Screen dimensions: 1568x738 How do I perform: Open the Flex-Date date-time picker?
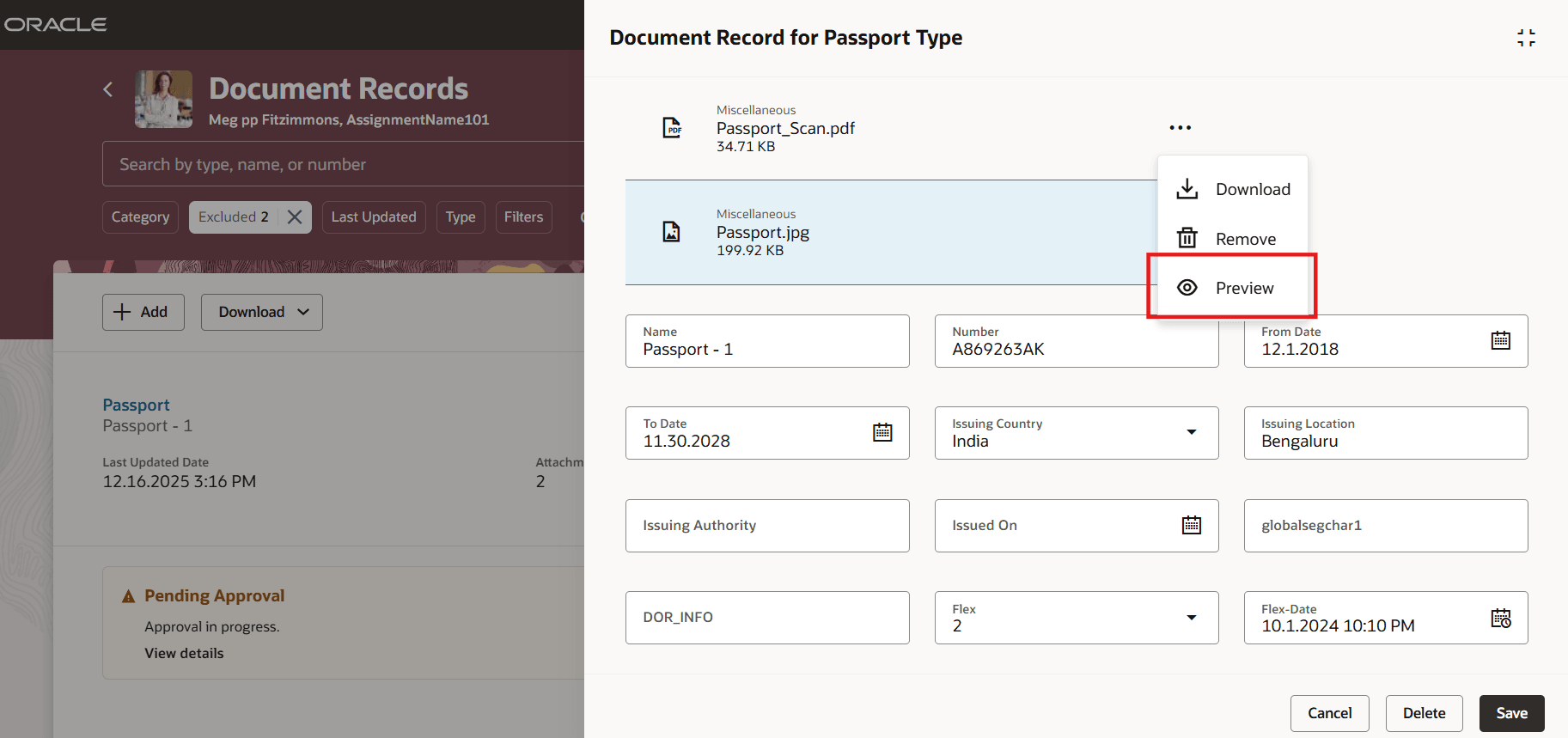pyautogui.click(x=1501, y=618)
